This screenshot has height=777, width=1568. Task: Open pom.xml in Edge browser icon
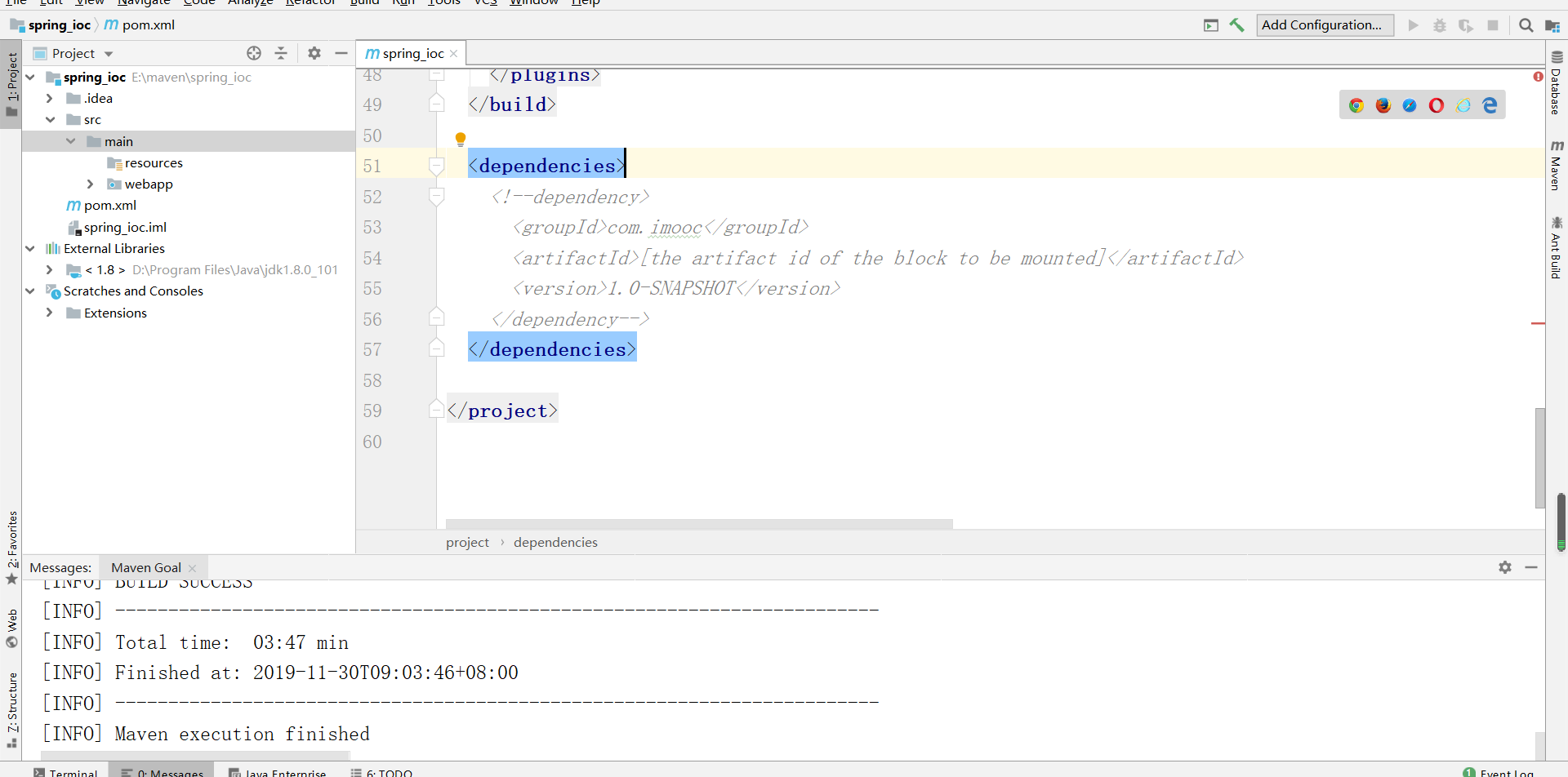(x=1490, y=105)
